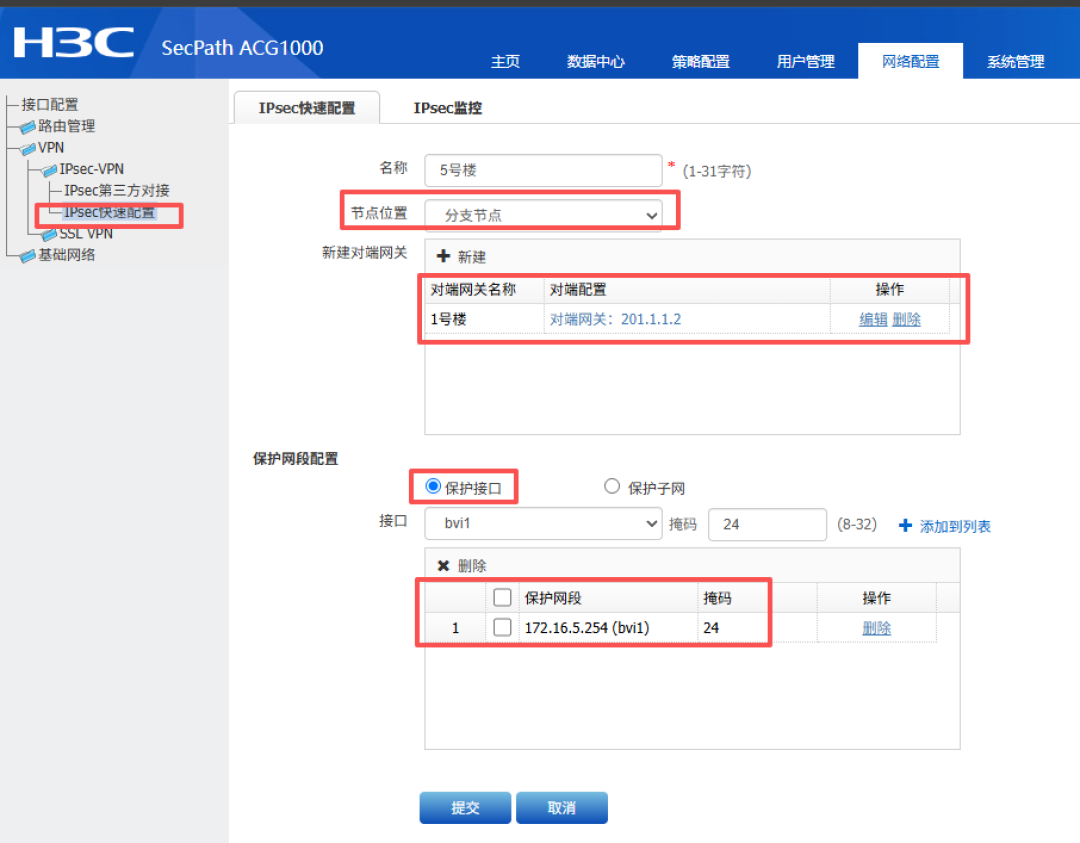Click the X icon beside 删除 toolbar
Viewport: 1080px width, 843px height.
pos(444,565)
